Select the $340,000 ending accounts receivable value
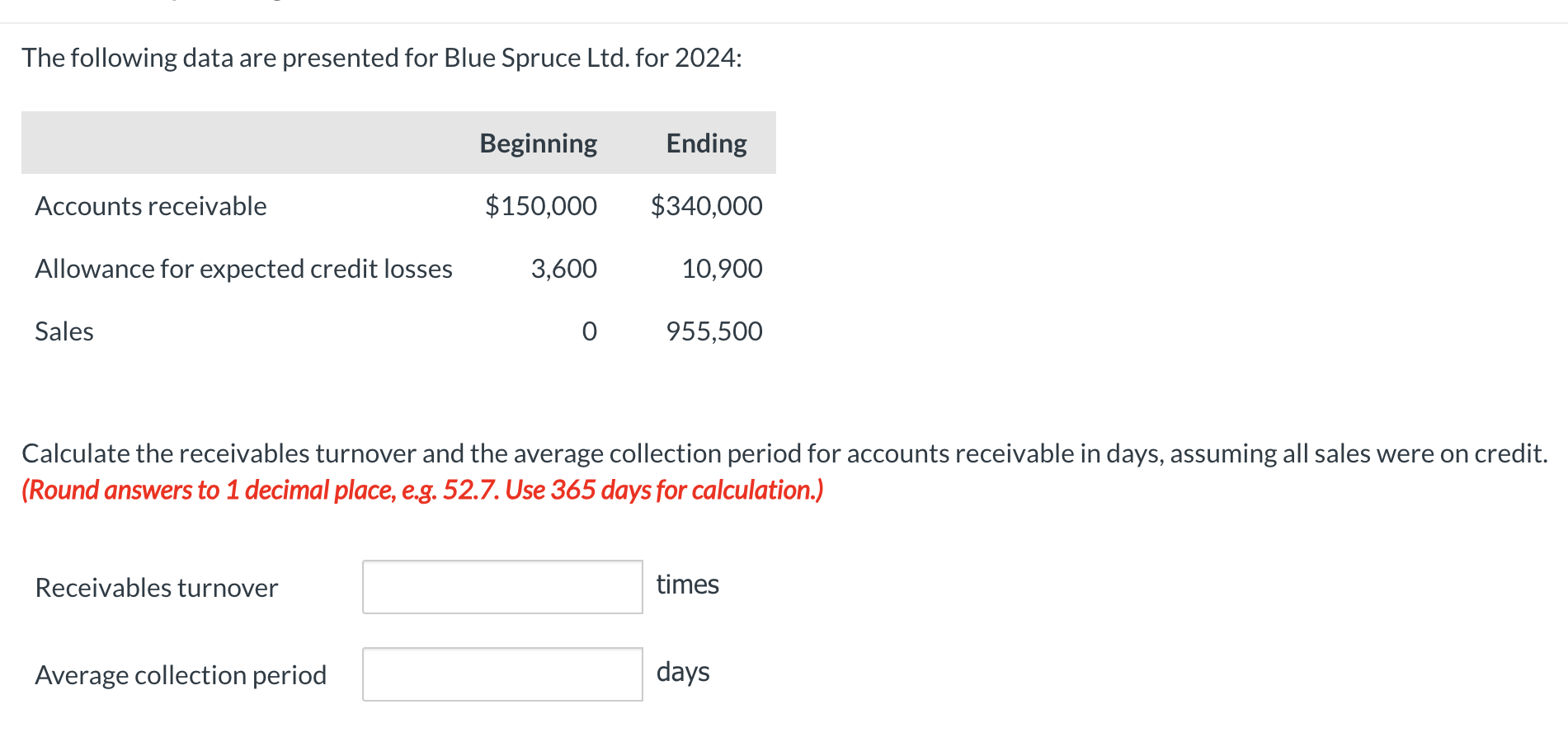The width and height of the screenshot is (1568, 737). tap(707, 206)
